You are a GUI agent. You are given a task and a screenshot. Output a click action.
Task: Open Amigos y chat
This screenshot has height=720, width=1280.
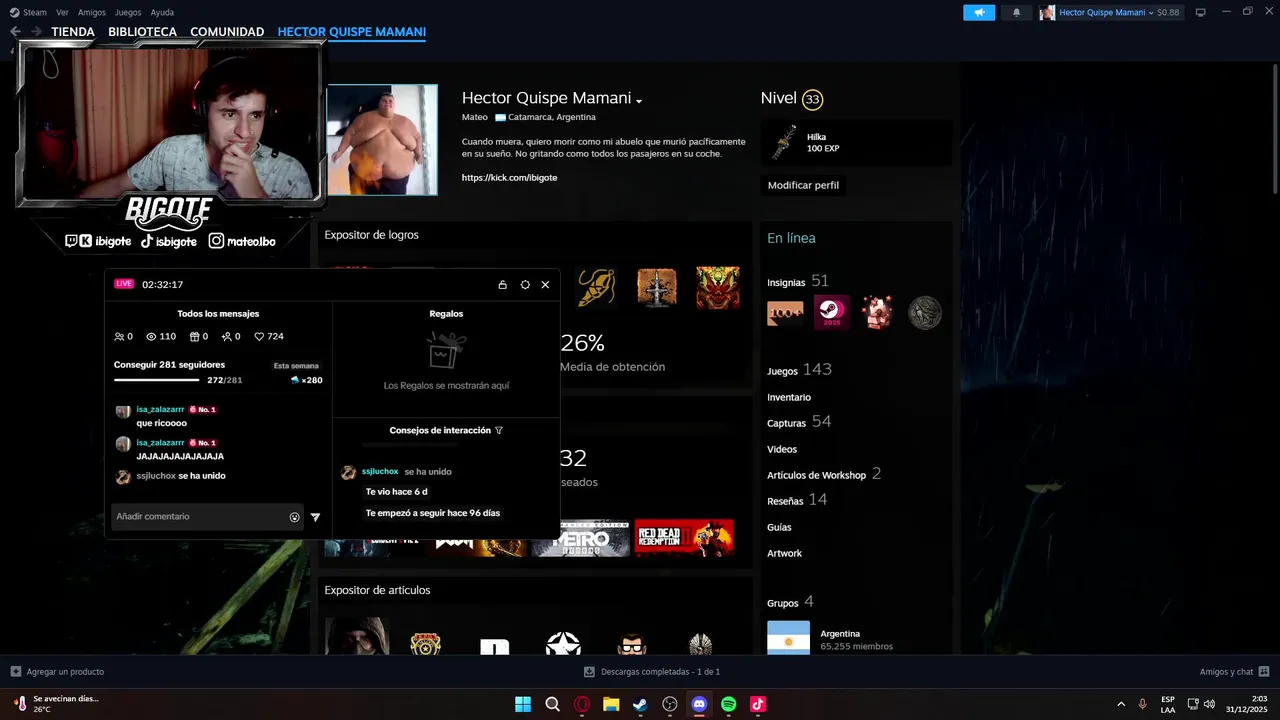click(x=1234, y=672)
